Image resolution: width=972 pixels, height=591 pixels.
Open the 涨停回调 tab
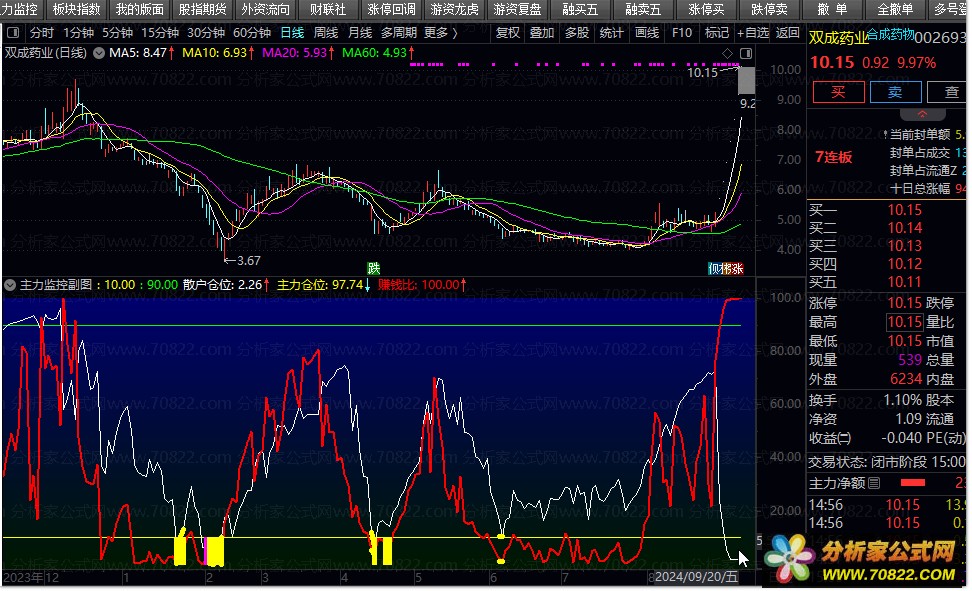392,9
